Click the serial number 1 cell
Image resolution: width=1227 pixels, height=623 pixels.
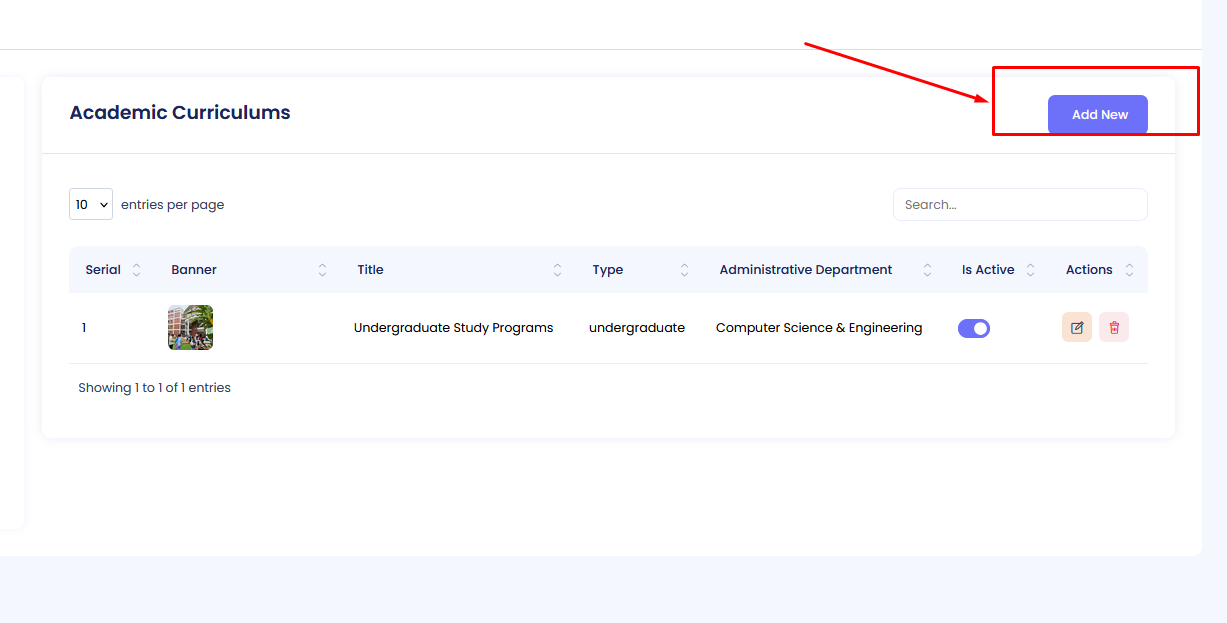pyautogui.click(x=84, y=328)
